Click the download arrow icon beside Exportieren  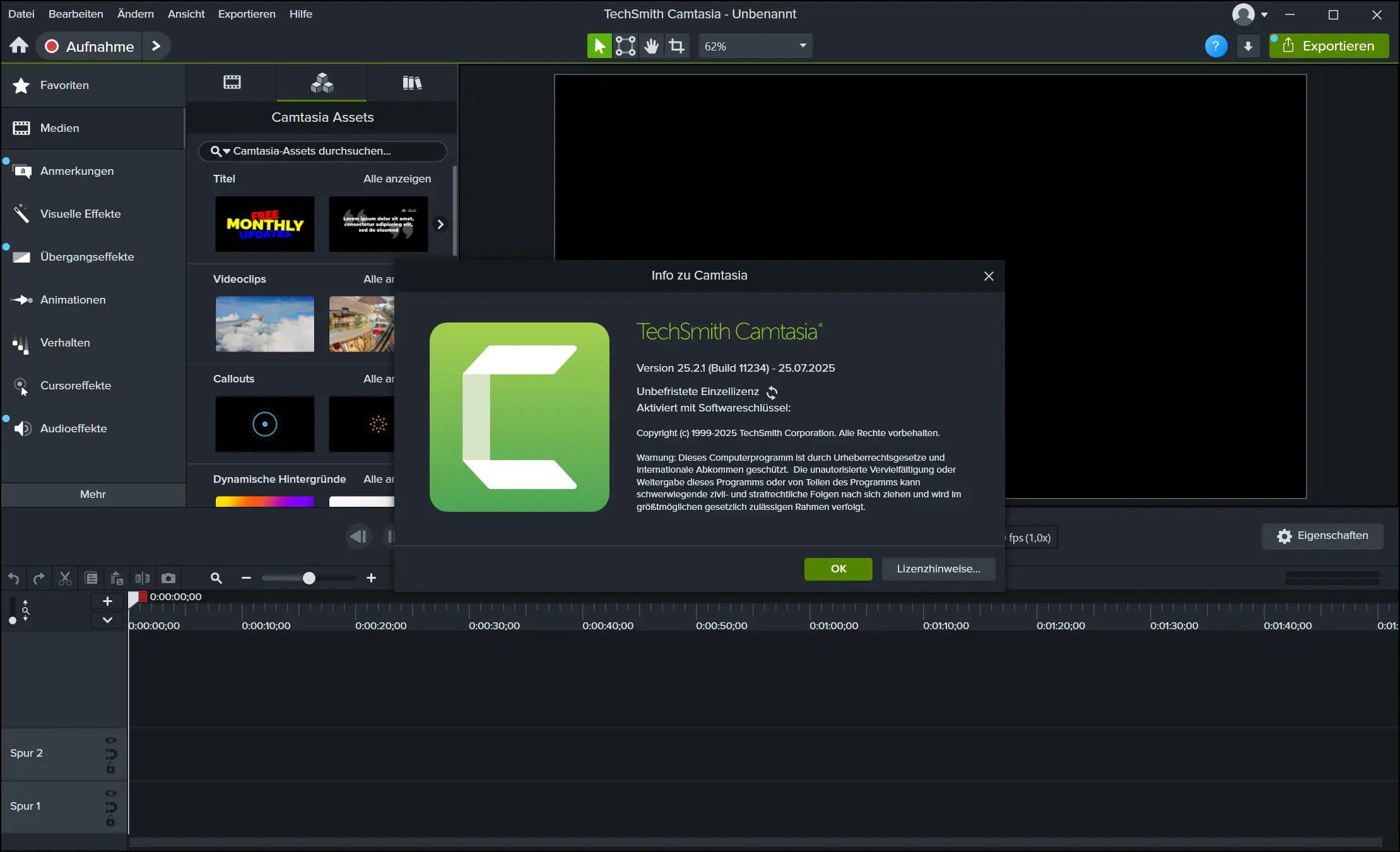[x=1248, y=46]
